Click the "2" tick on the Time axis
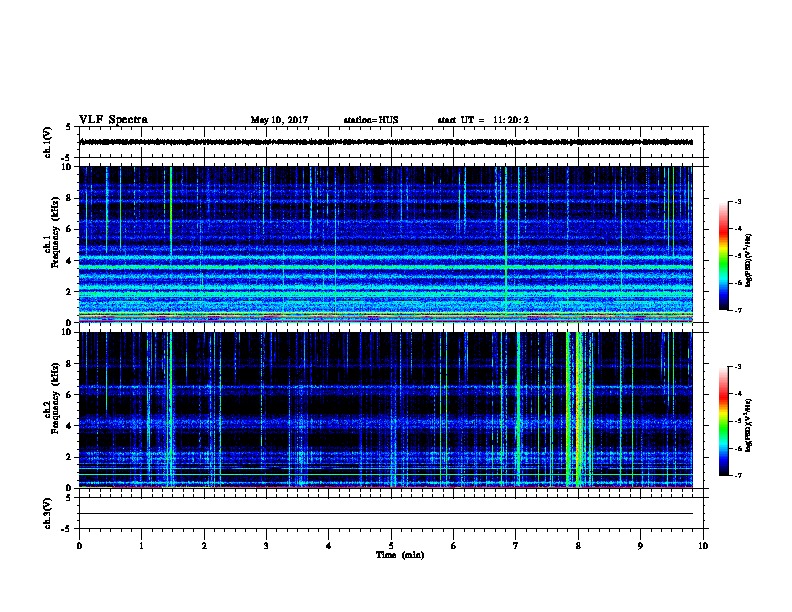 [x=204, y=545]
